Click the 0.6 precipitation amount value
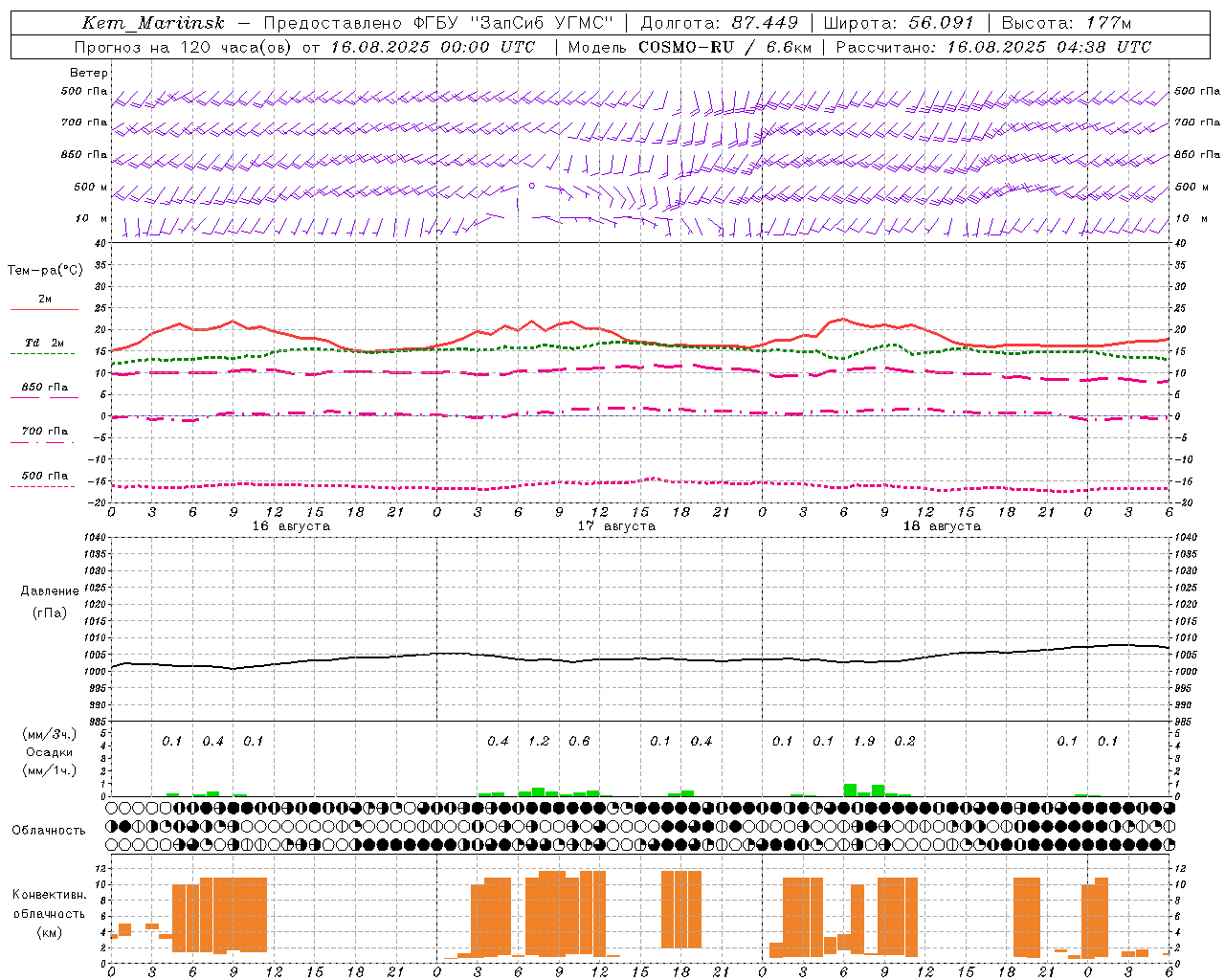The width and height of the screenshot is (1225, 980). click(579, 741)
